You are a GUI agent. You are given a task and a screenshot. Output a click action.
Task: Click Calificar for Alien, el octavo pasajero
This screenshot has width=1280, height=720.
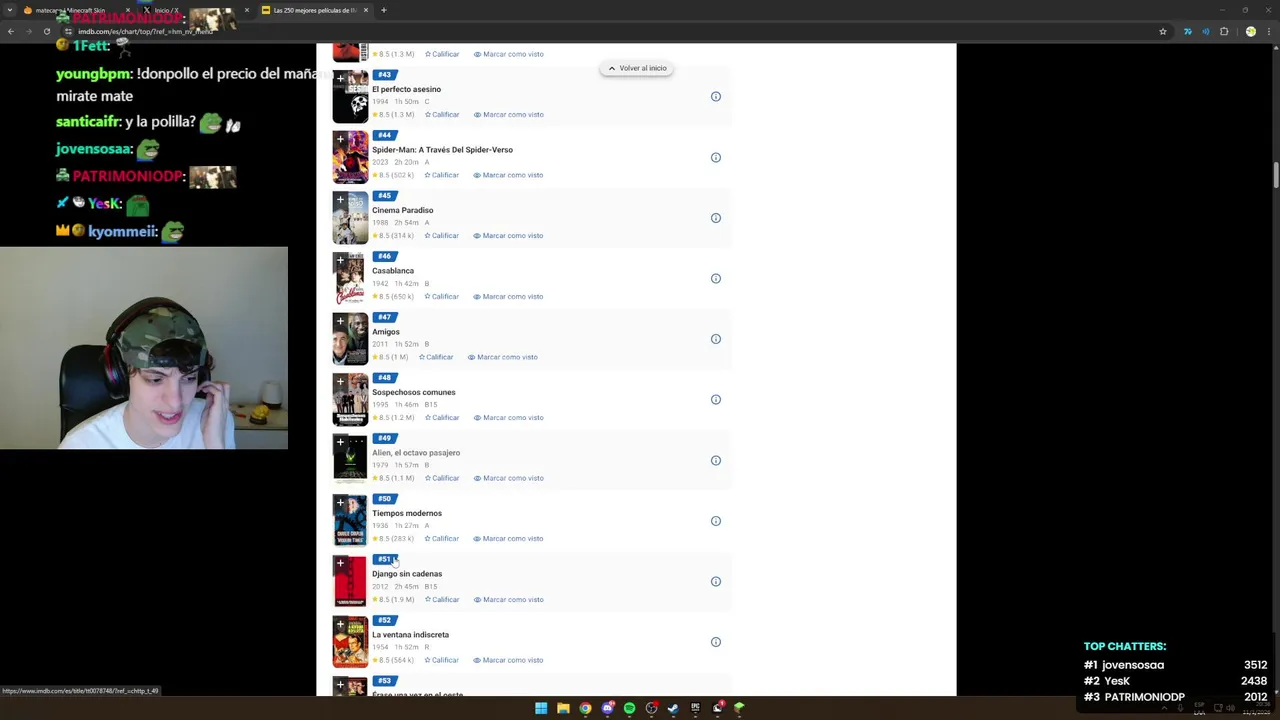pyautogui.click(x=442, y=478)
